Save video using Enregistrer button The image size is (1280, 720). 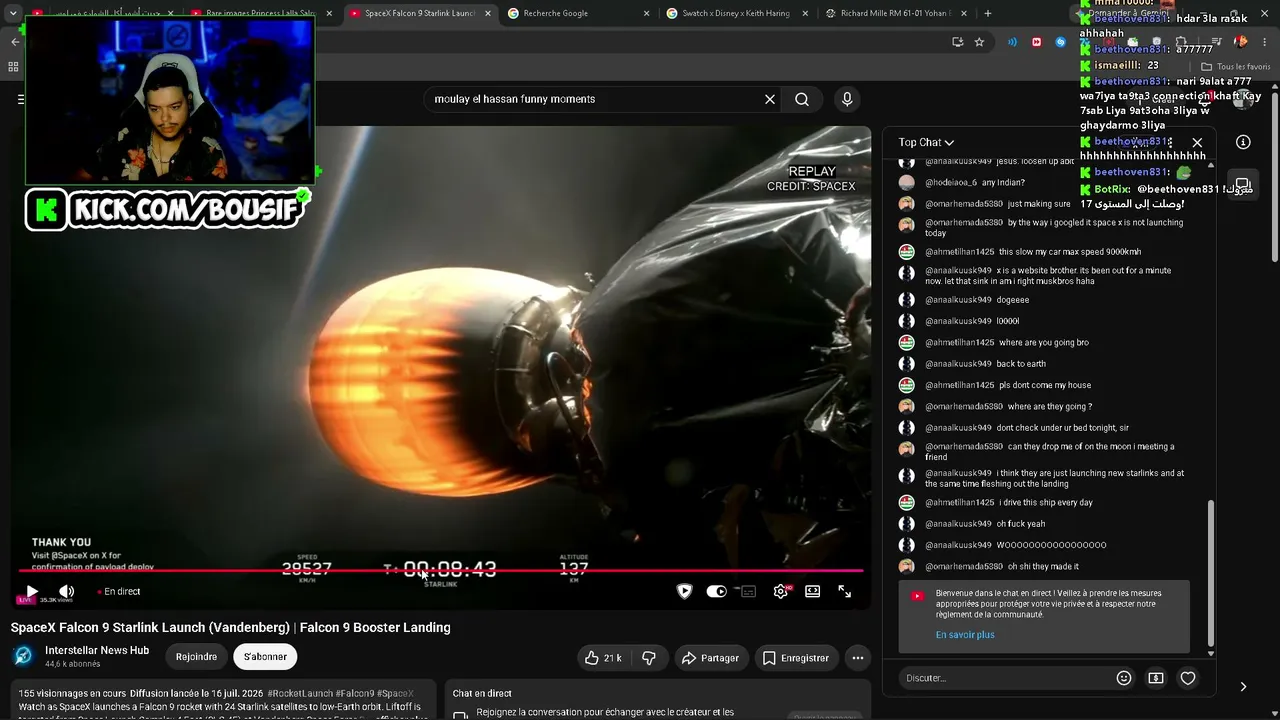796,658
